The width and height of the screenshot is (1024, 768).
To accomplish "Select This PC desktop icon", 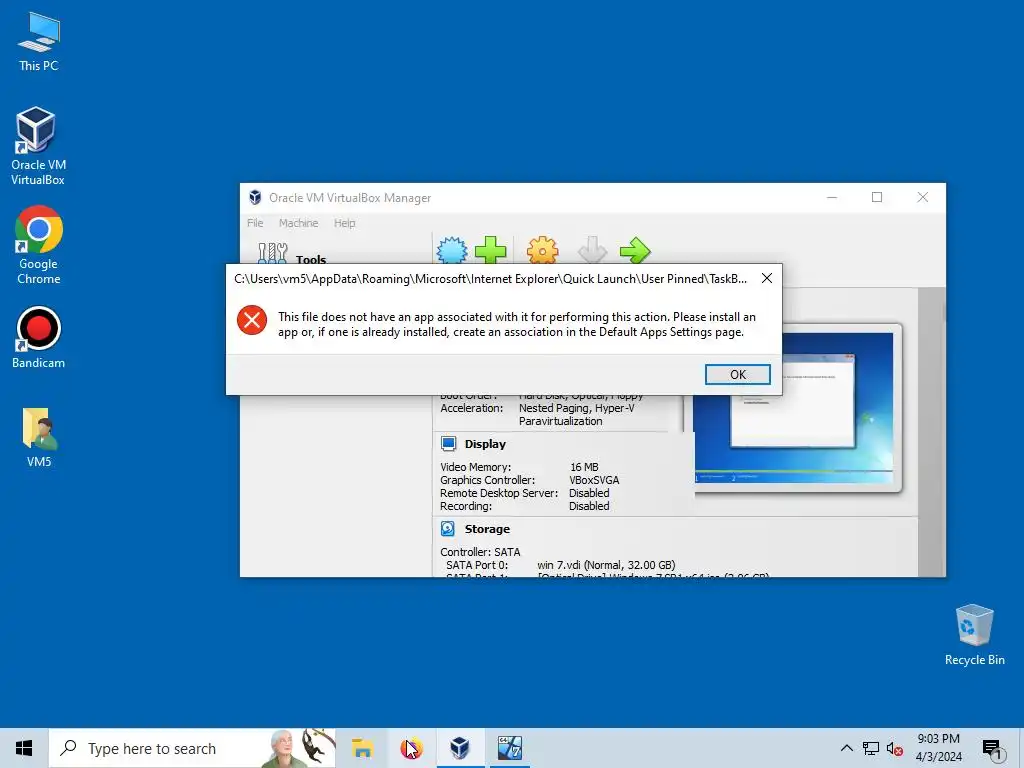I will (x=39, y=42).
